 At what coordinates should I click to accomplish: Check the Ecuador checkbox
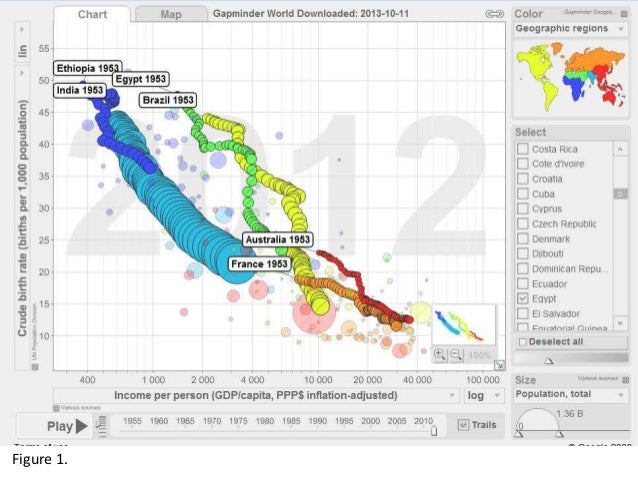[x=522, y=283]
